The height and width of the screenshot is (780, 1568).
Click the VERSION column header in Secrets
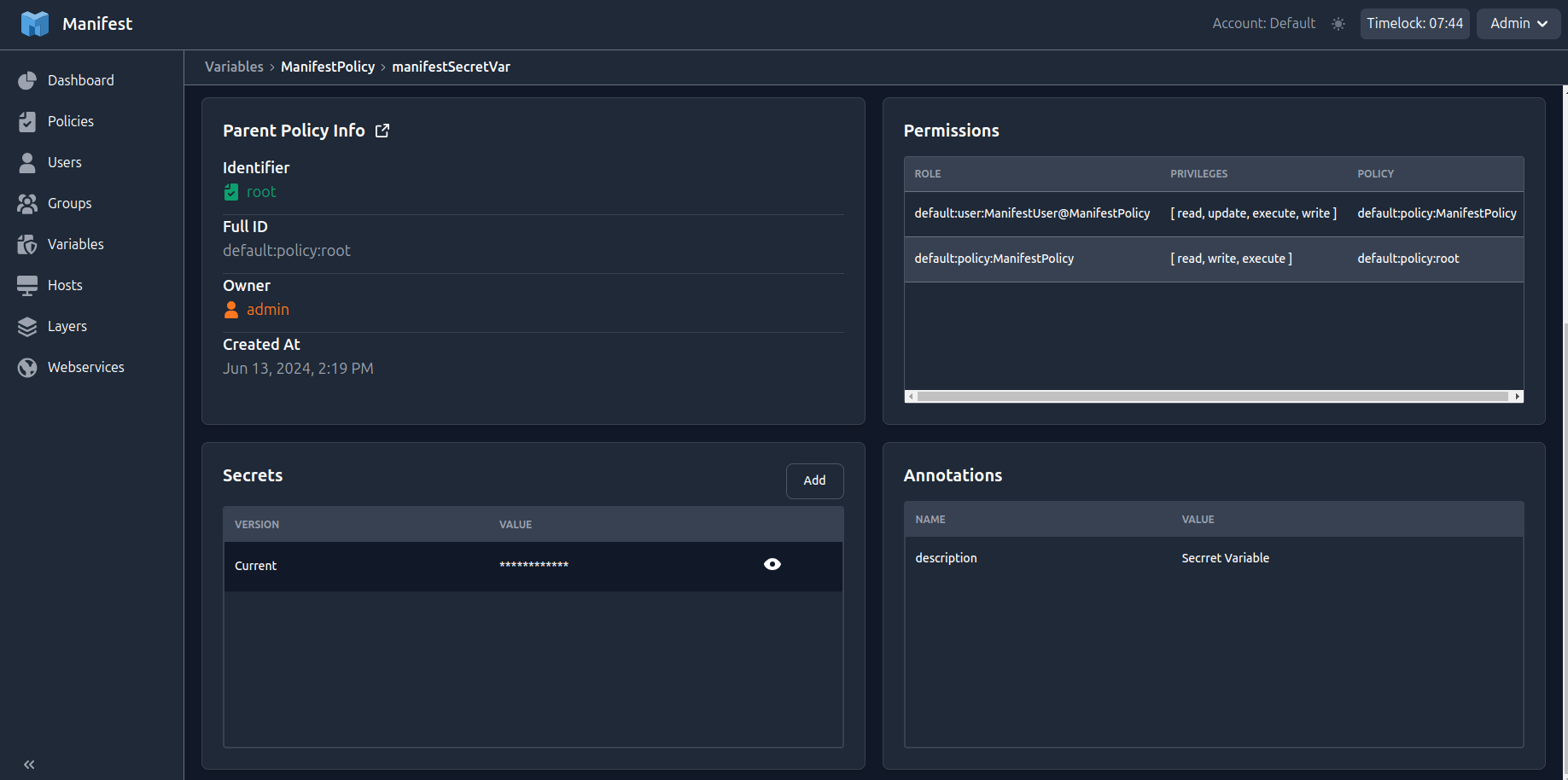257,525
